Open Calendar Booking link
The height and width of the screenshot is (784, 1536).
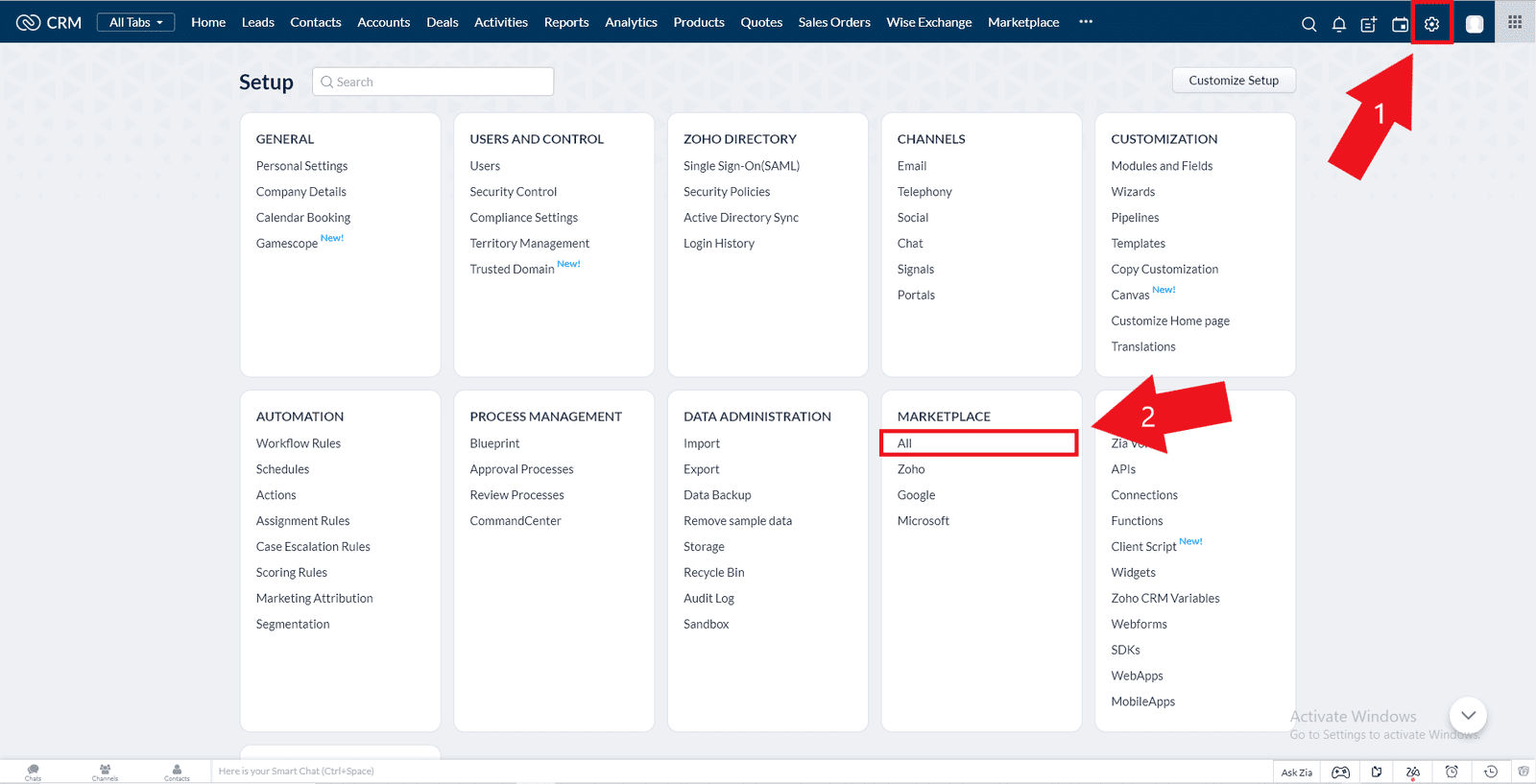303,218
